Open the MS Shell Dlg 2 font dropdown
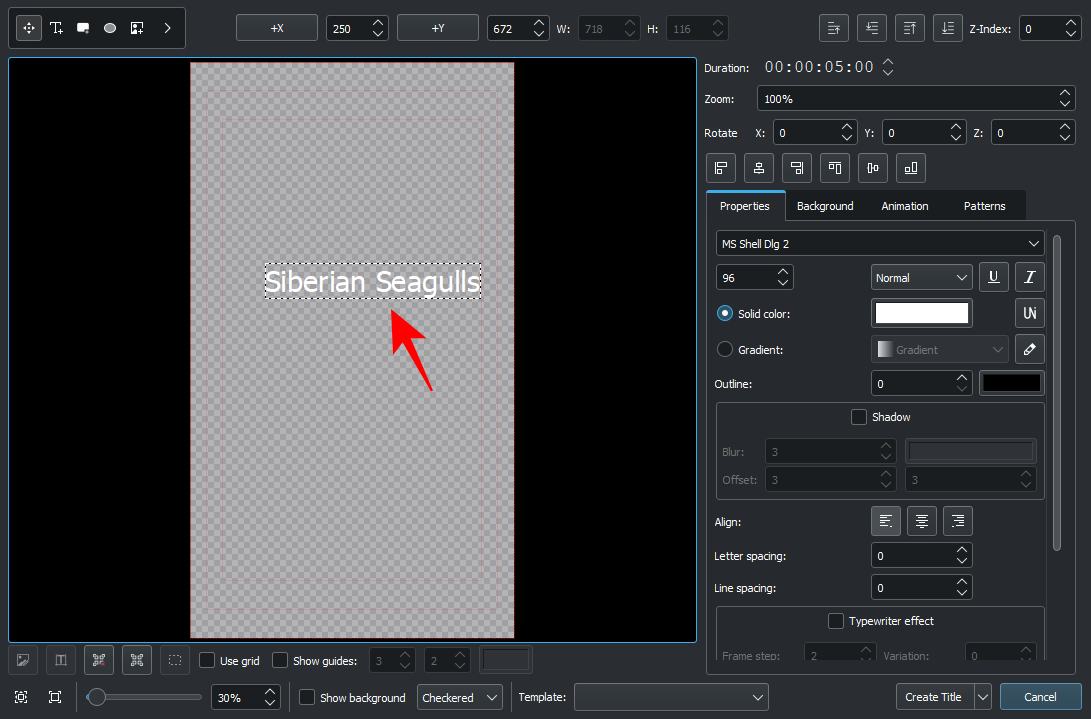 coord(880,243)
